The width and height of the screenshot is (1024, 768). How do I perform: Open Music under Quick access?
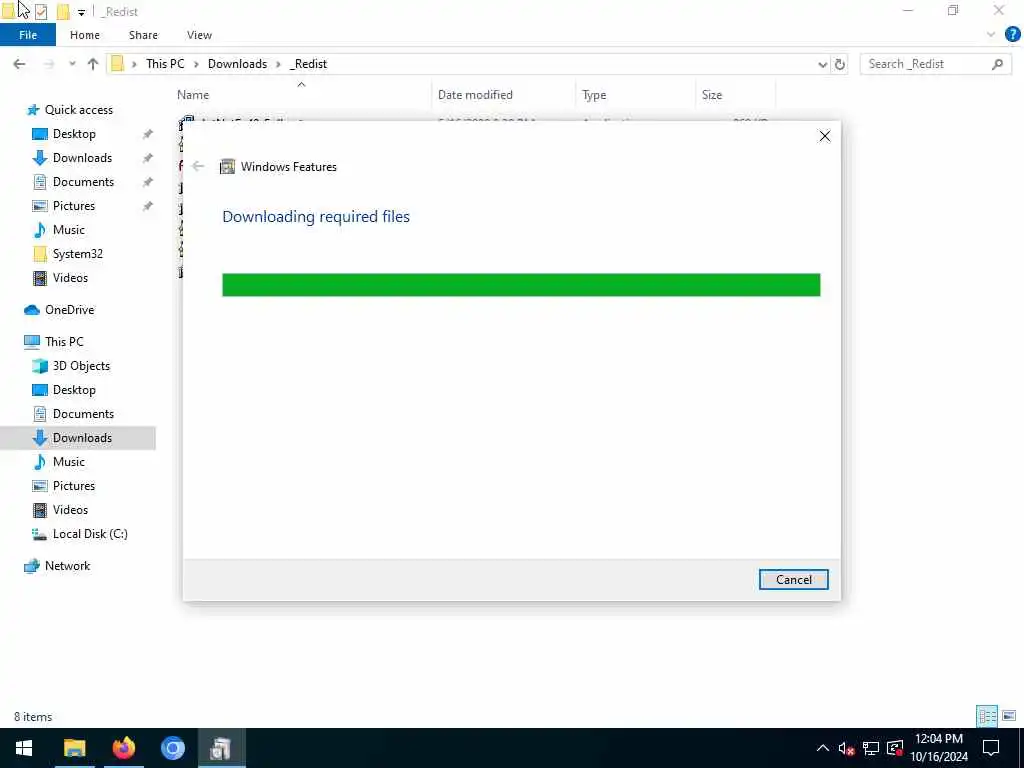[68, 230]
